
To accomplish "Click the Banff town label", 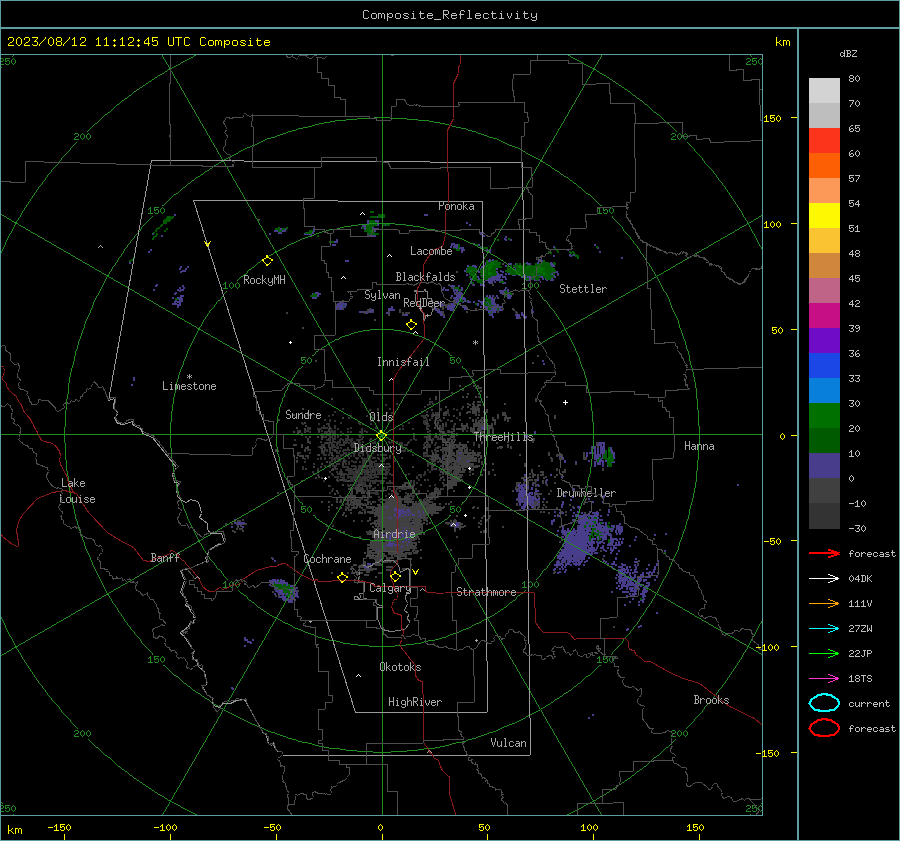I will 165,557.
